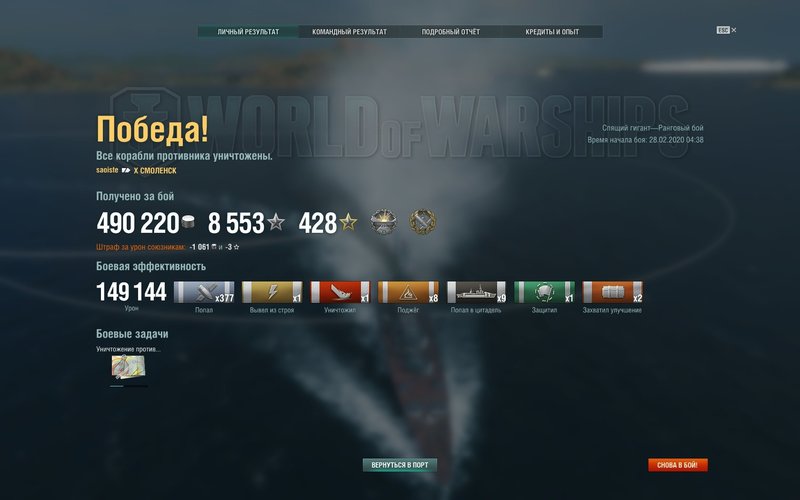
Task: Open the Личный результат tab
Action: 248,32
